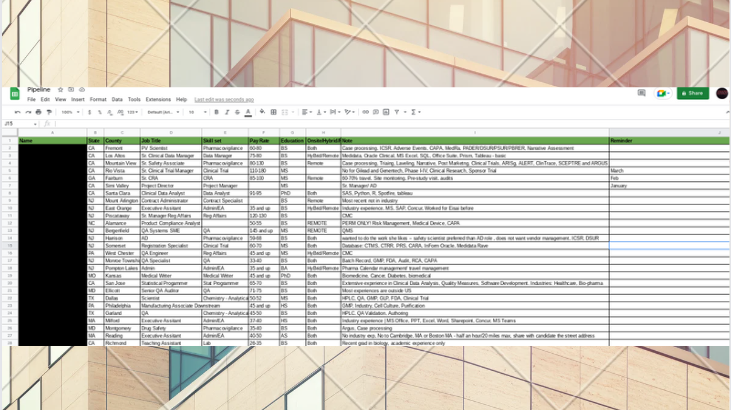Toggle strikethrough formatting
The height and width of the screenshot is (410, 731).
tap(237, 112)
